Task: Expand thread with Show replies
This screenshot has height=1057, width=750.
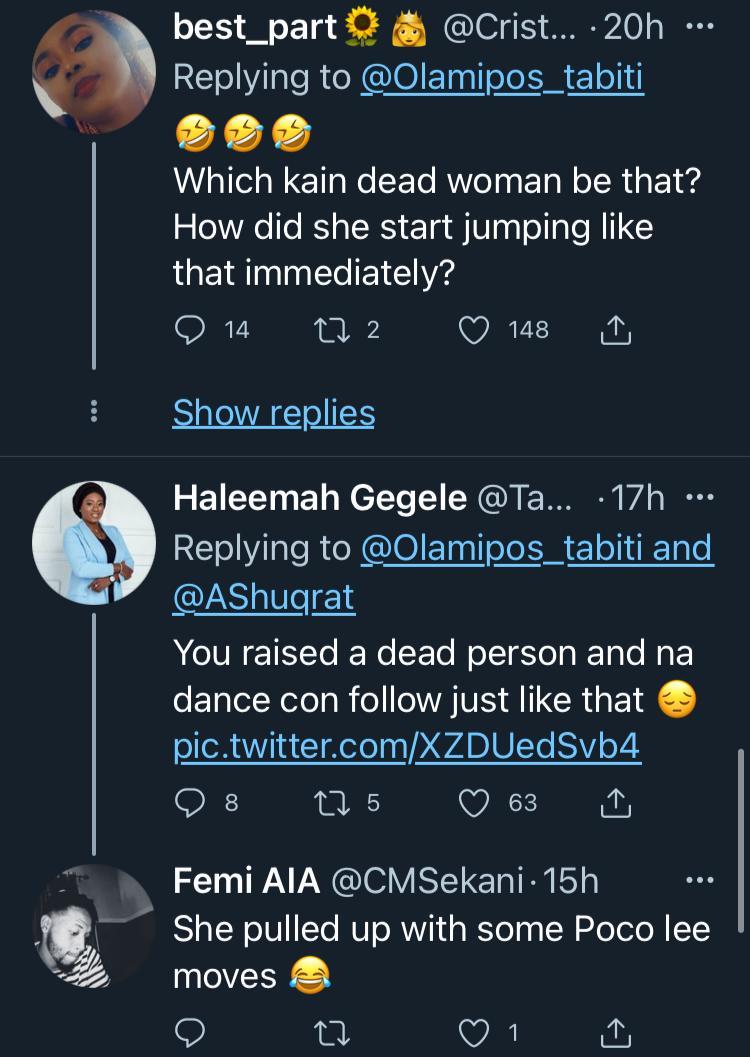Action: pos(273,412)
